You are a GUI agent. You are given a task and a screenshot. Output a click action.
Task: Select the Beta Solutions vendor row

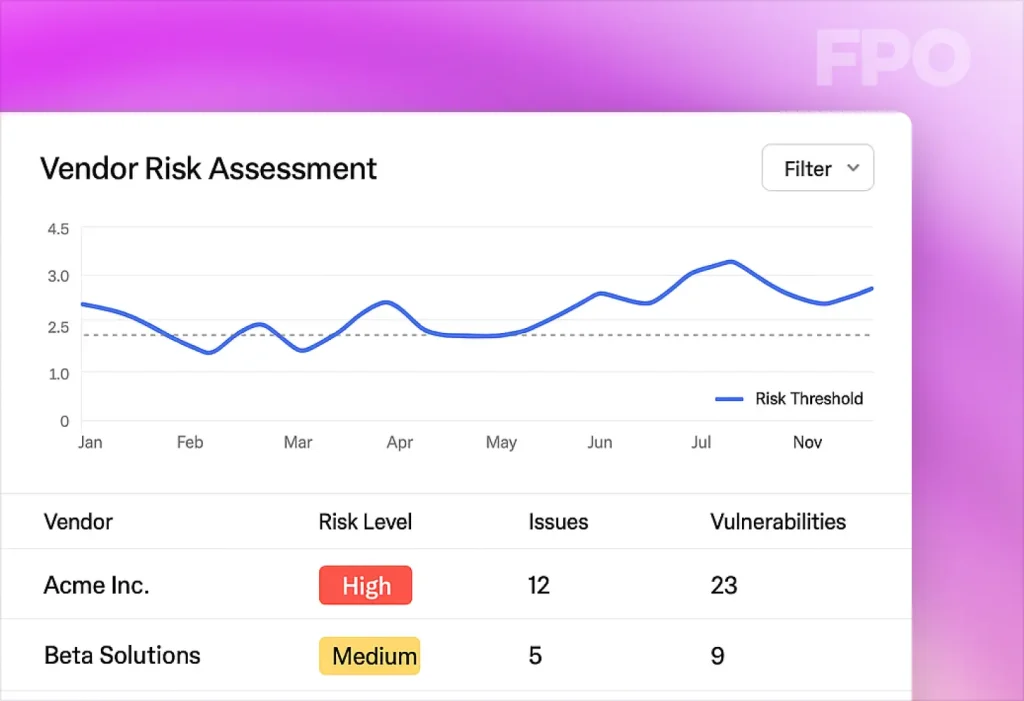coord(122,656)
